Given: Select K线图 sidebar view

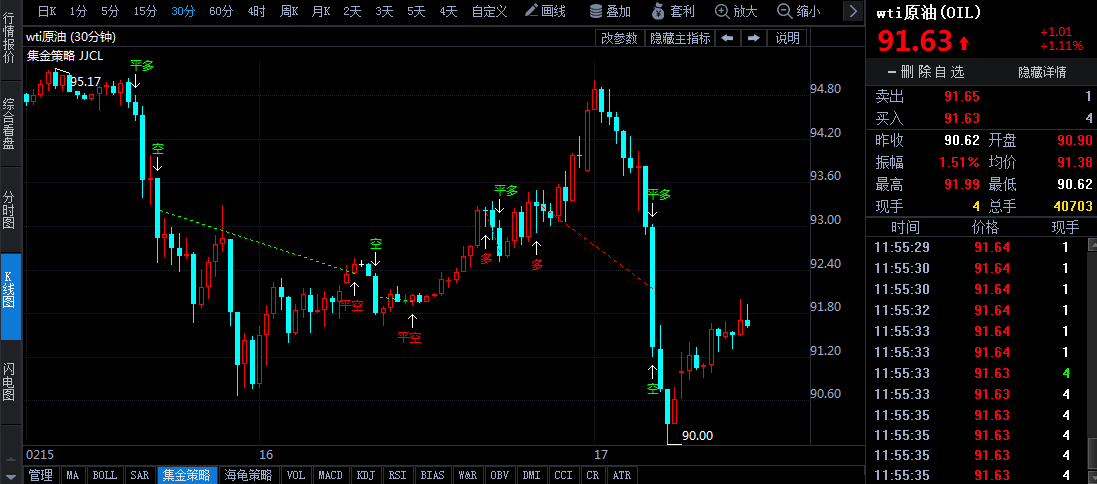Looking at the screenshot, I should pos(10,297).
